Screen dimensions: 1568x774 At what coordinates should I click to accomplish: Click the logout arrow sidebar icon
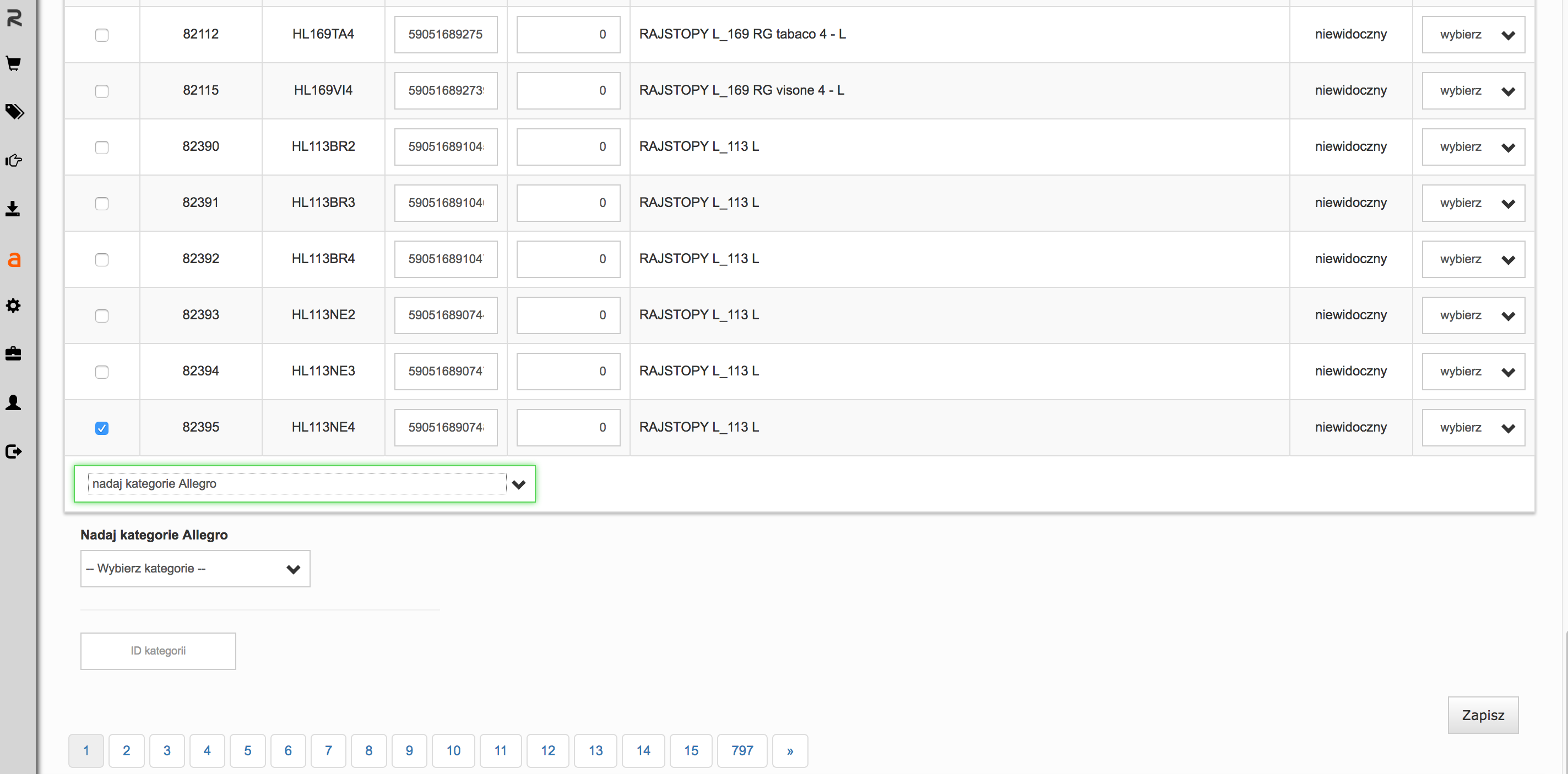click(13, 451)
